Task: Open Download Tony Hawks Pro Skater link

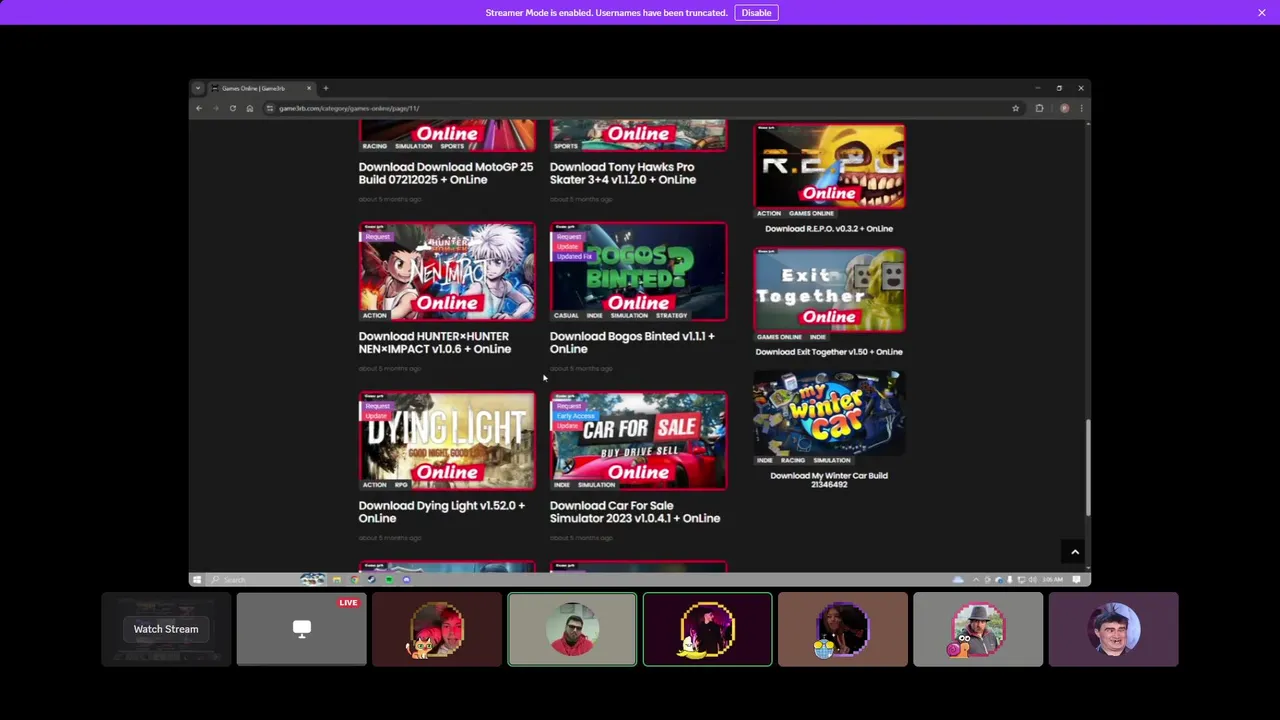Action: pyautogui.click(x=622, y=173)
